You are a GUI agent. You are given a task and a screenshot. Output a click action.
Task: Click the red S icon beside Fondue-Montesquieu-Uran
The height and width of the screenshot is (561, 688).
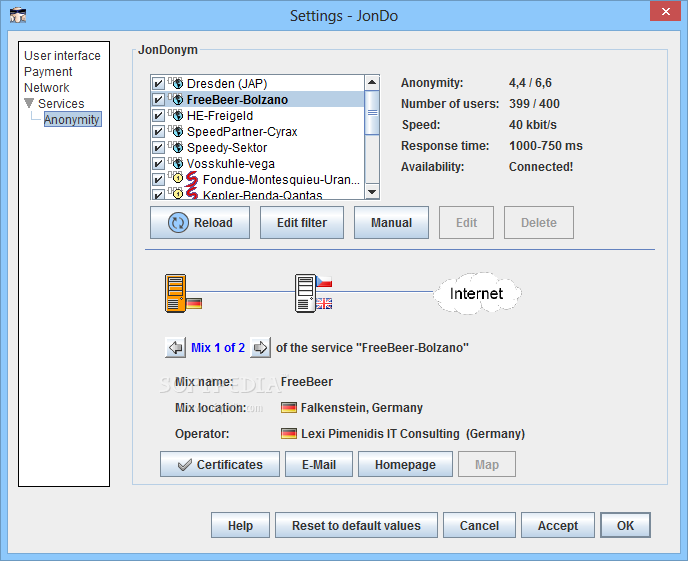[x=192, y=179]
